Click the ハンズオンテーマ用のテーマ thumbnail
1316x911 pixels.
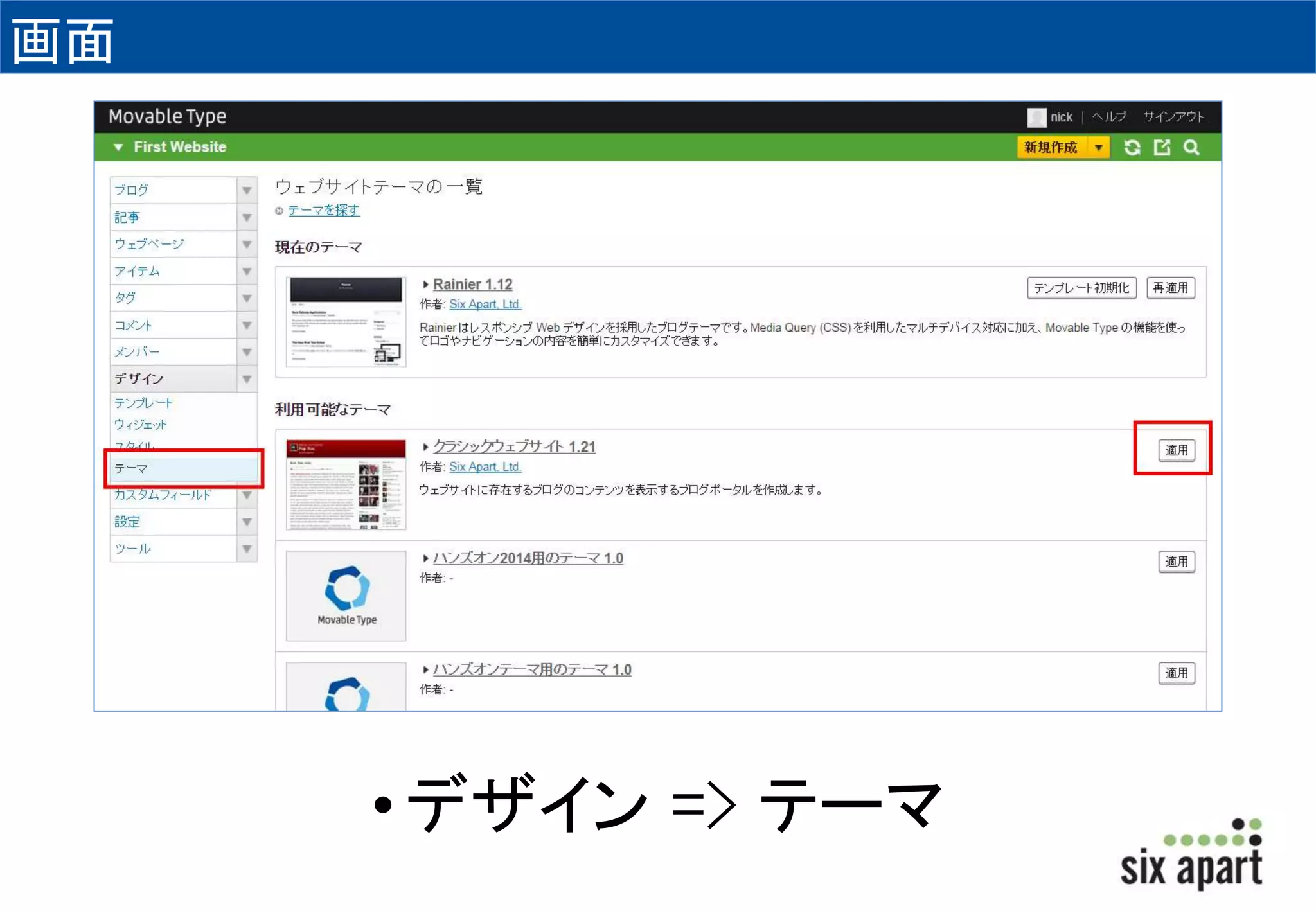coord(346,686)
